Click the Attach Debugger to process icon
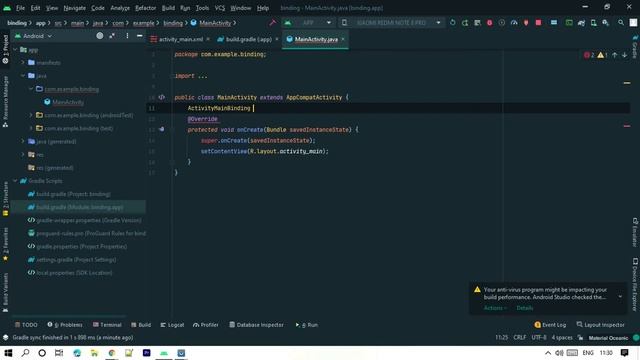The width and height of the screenshot is (640, 360). [x=526, y=23]
